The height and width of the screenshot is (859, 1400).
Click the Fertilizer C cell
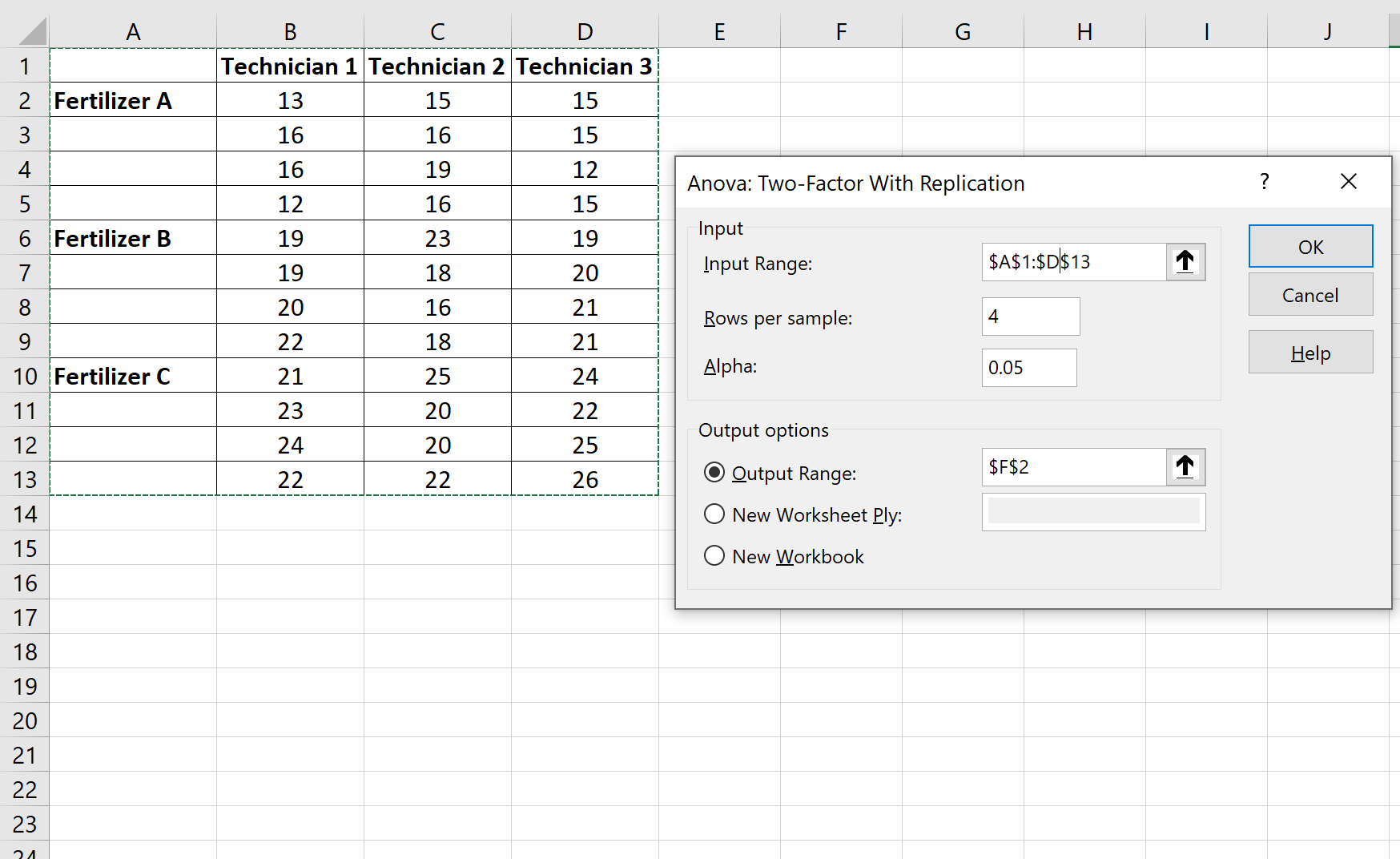tap(133, 376)
